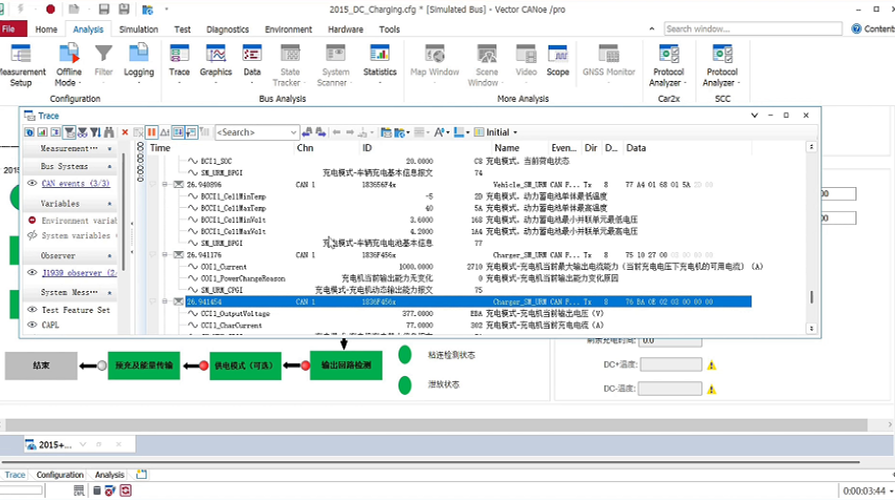Switch to the Hardware ribbon tab
895x500 pixels.
pos(345,29)
